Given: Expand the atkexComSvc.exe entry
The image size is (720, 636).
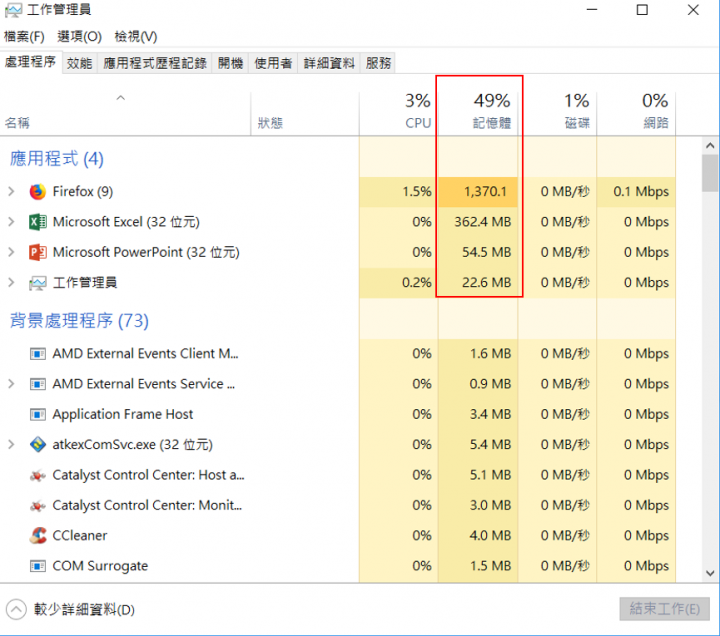Looking at the screenshot, I should click(x=11, y=445).
